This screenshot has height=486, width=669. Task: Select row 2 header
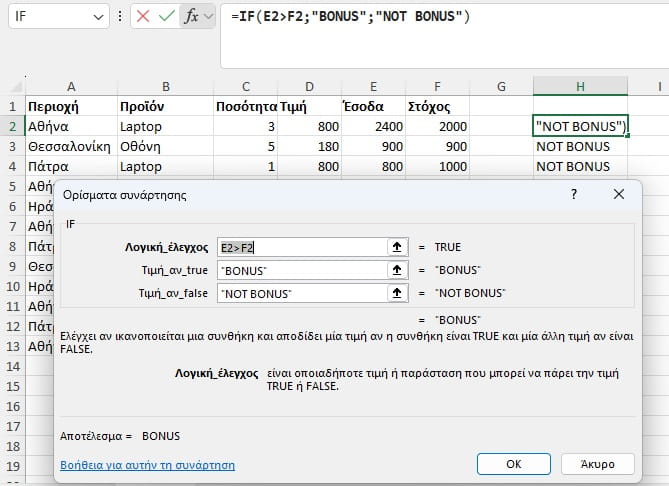point(13,126)
